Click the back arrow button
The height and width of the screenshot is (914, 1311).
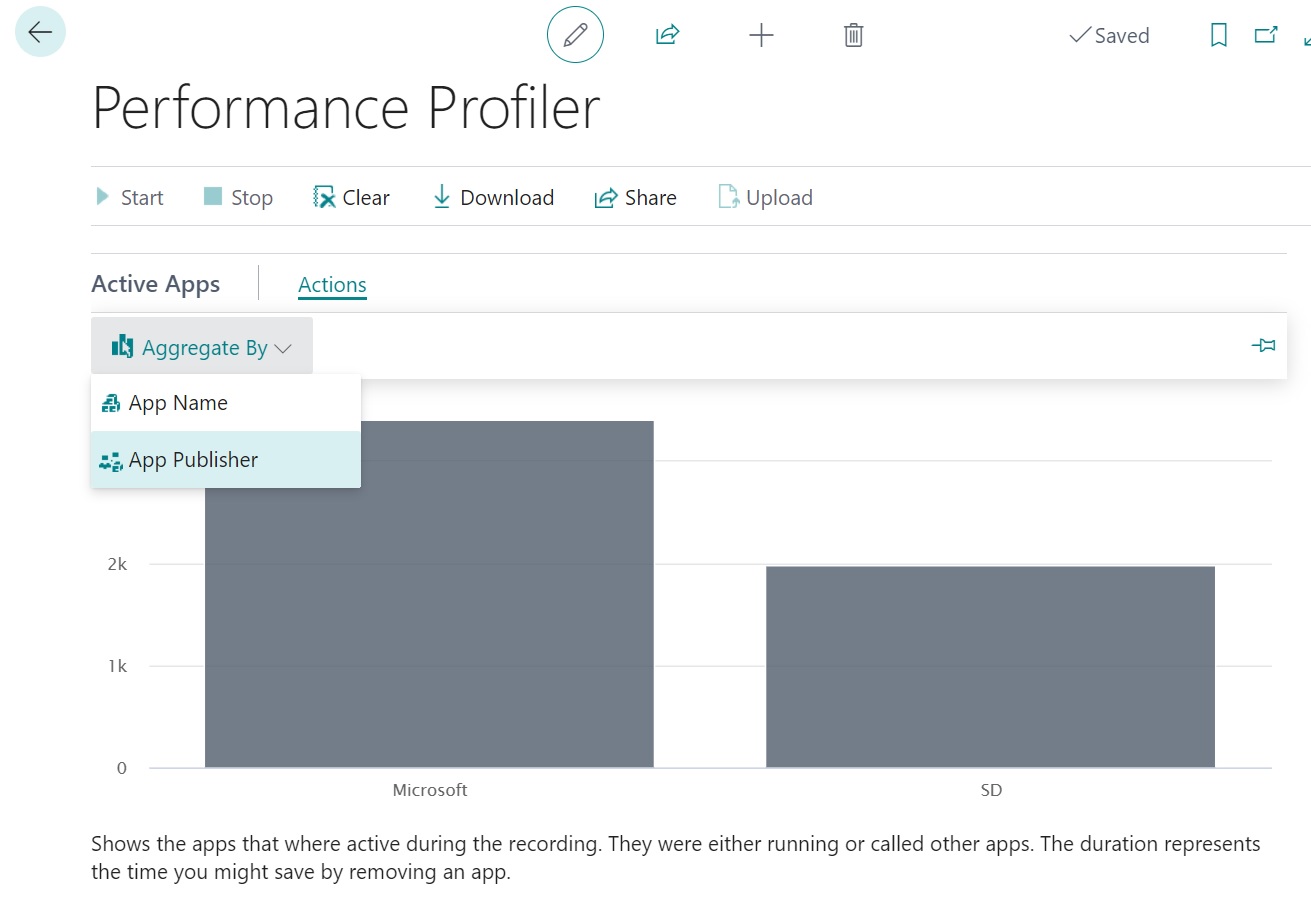[40, 32]
